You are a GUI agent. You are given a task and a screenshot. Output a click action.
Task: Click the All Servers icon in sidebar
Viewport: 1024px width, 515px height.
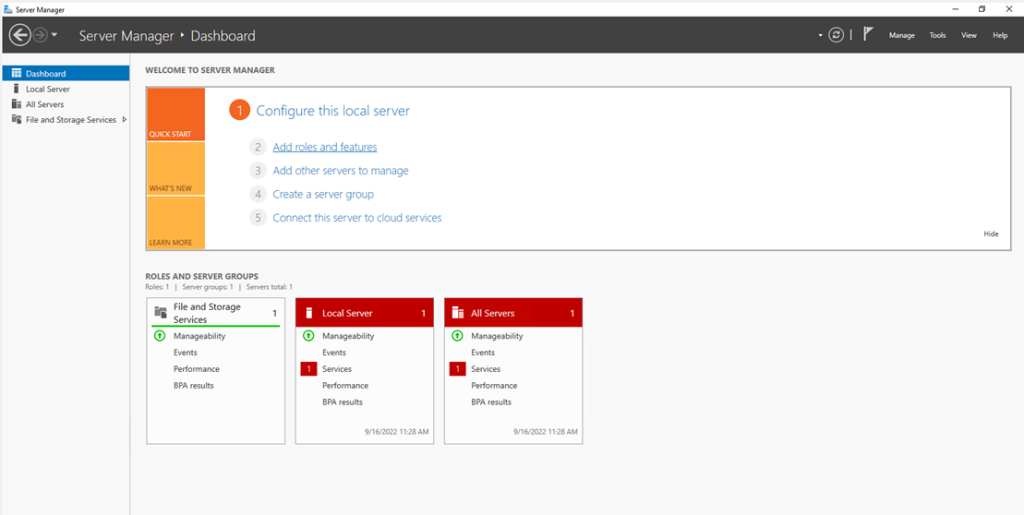tap(16, 104)
